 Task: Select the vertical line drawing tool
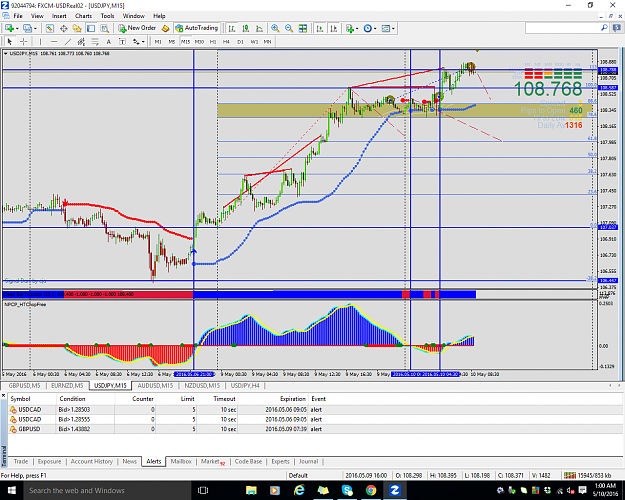(x=40, y=41)
